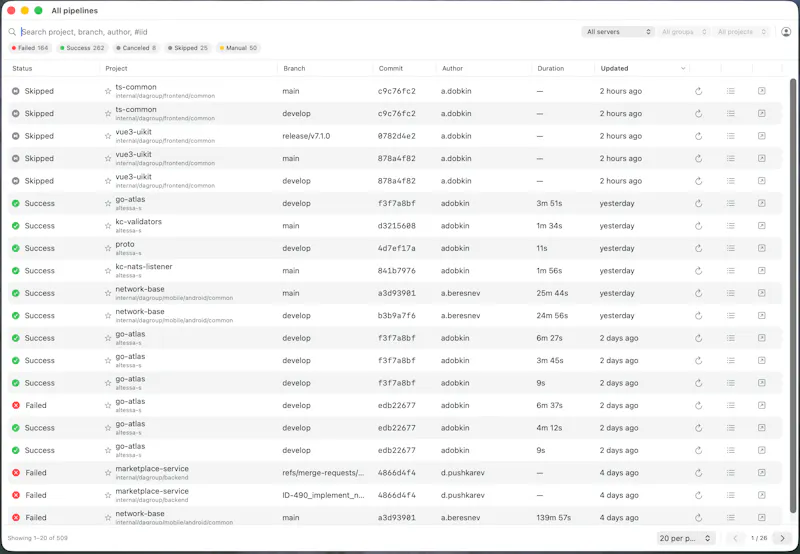
Task: Open the user account icon
Action: 786,32
